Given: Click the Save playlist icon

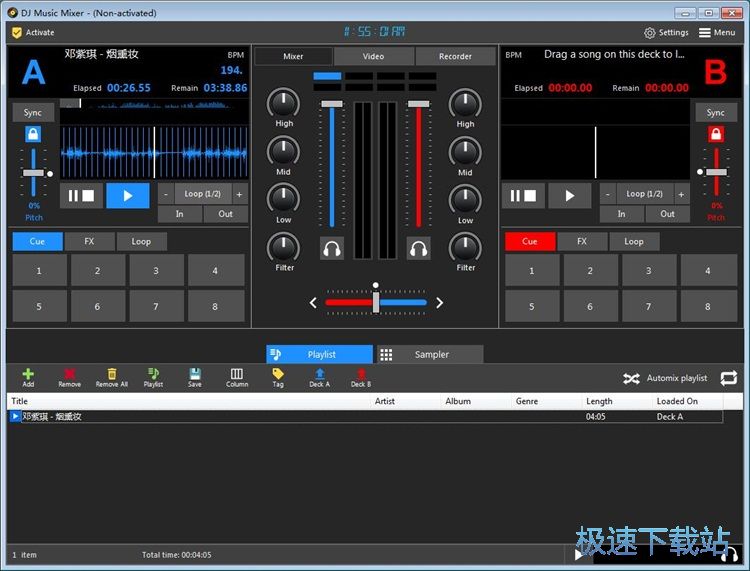Looking at the screenshot, I should pos(194,375).
